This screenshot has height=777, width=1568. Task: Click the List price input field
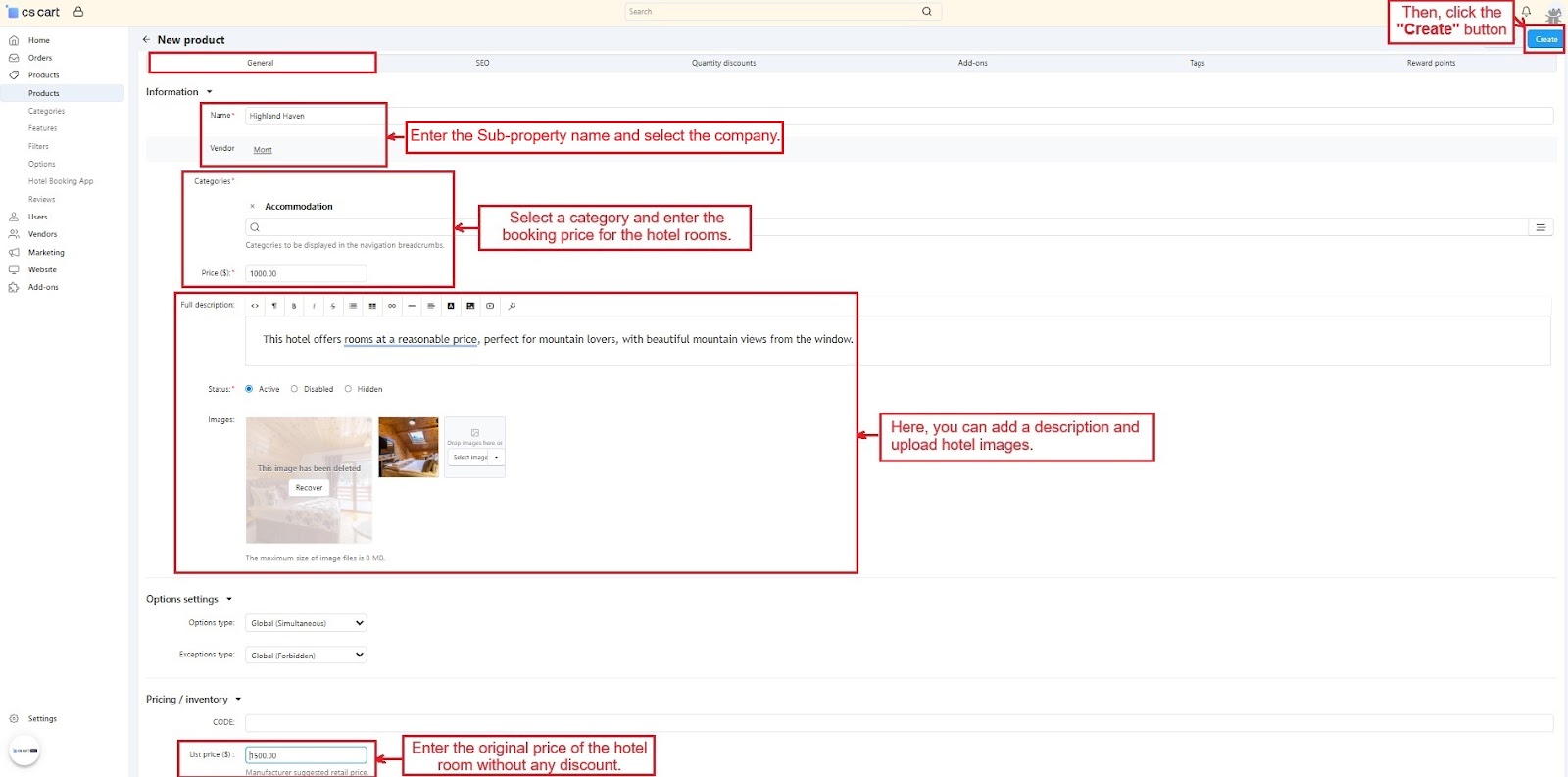click(306, 755)
